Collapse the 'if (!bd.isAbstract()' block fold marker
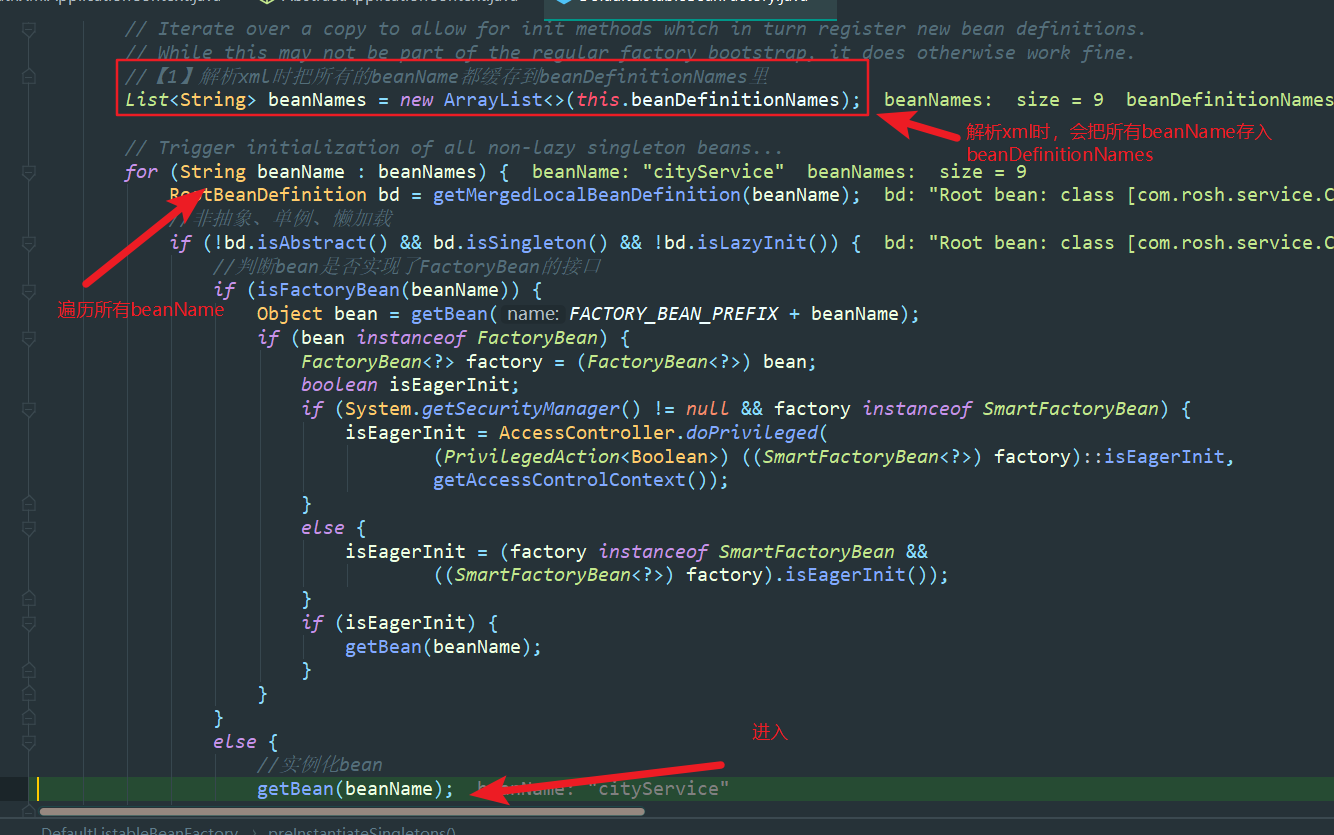The image size is (1334, 835). 29,243
